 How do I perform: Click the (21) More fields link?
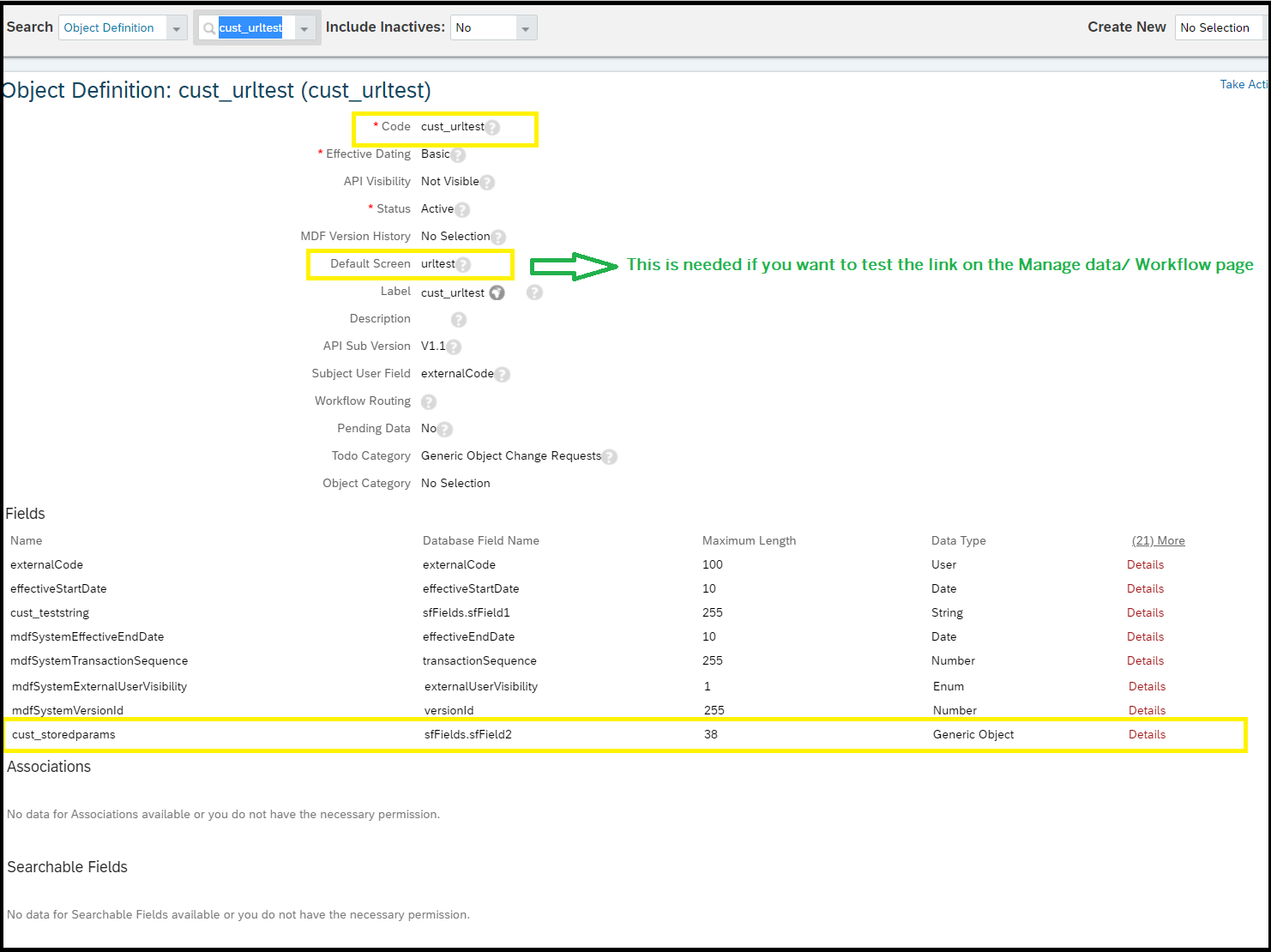click(x=1159, y=540)
